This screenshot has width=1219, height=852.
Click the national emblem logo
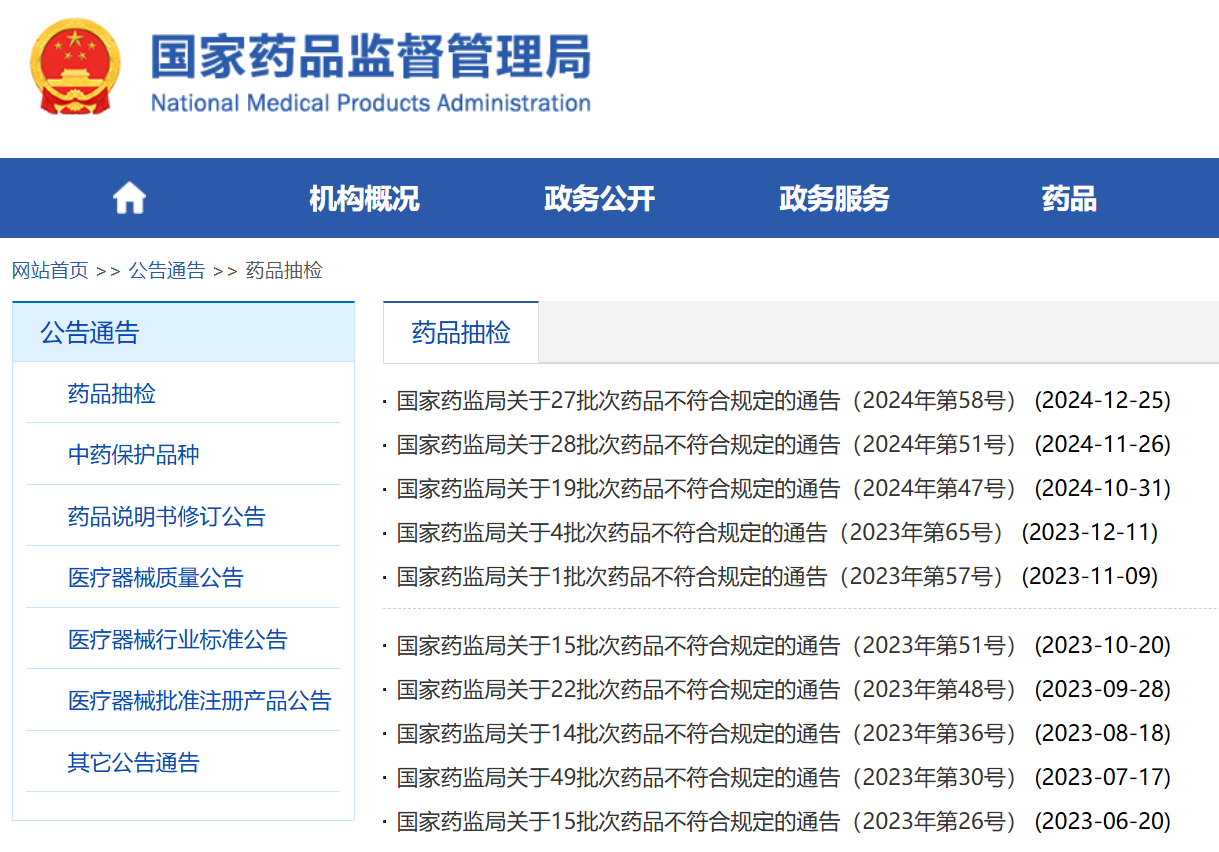[x=75, y=66]
